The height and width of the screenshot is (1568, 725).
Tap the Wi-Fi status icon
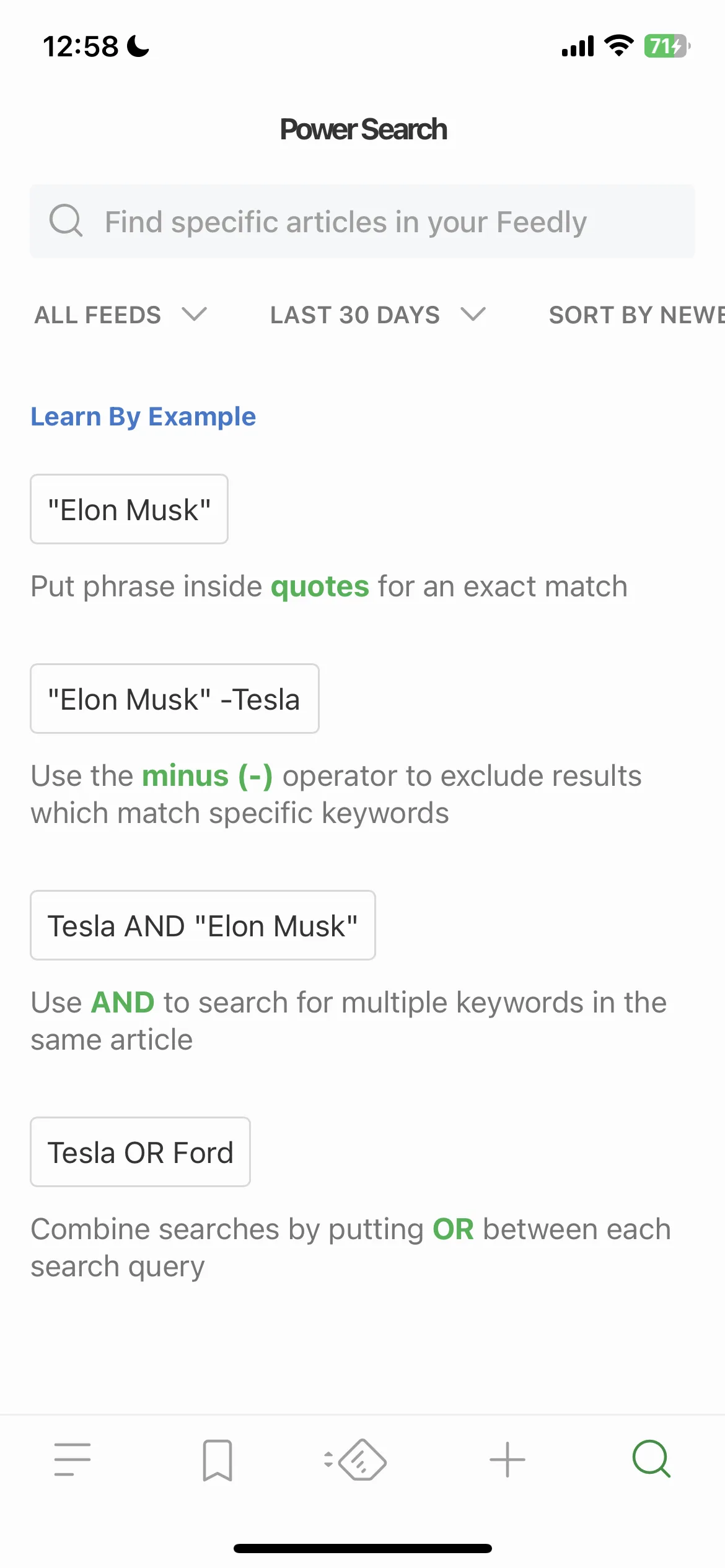(618, 45)
